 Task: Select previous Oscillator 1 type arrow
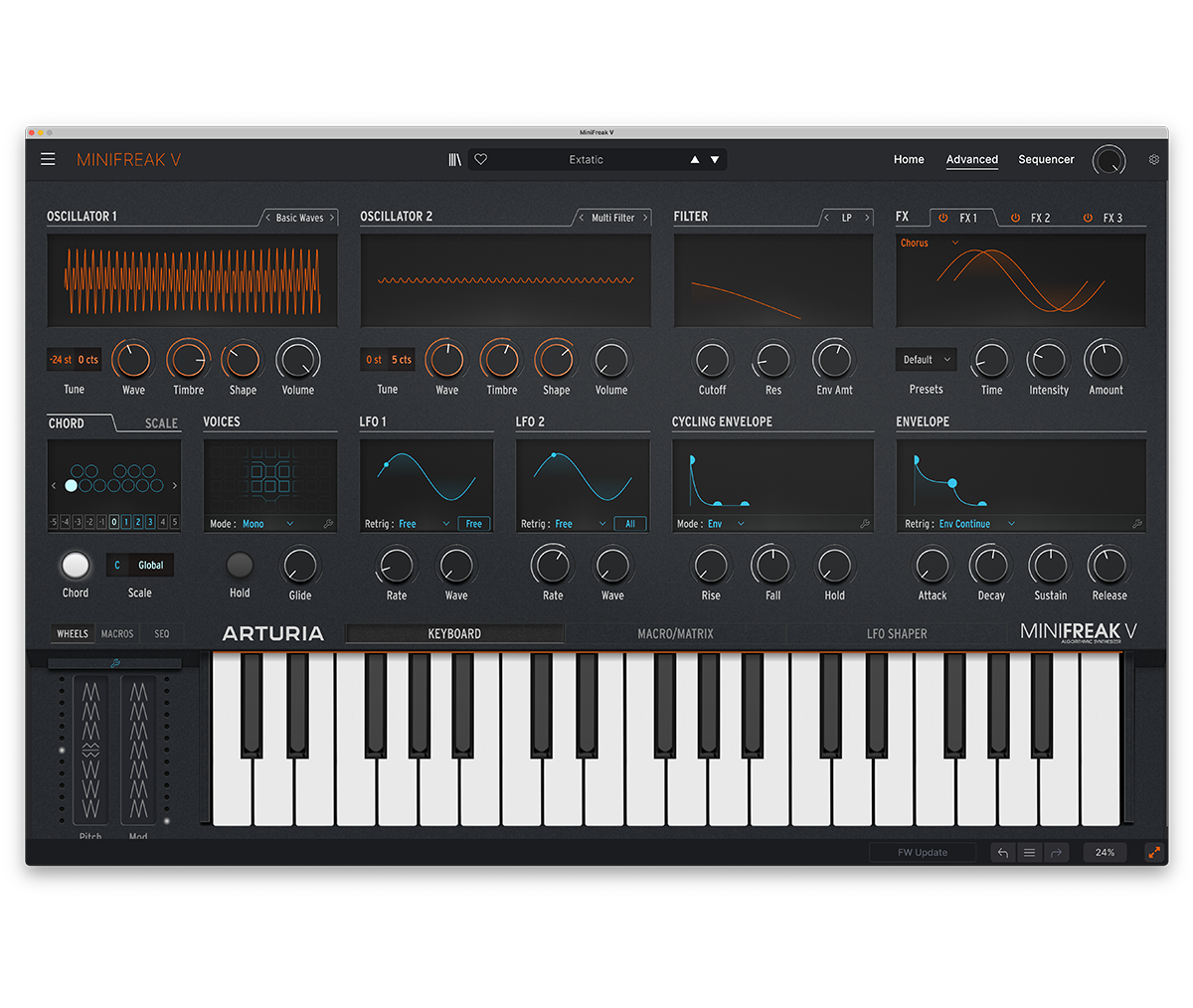[267, 218]
